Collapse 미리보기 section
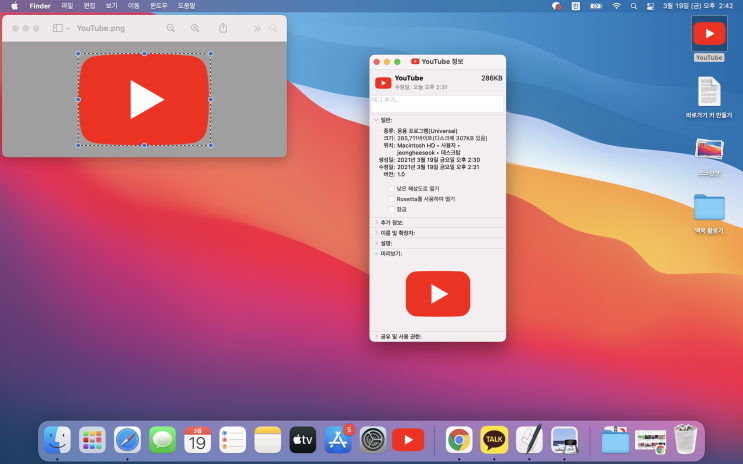Screen dimensions: 743x464 click(x=376, y=254)
